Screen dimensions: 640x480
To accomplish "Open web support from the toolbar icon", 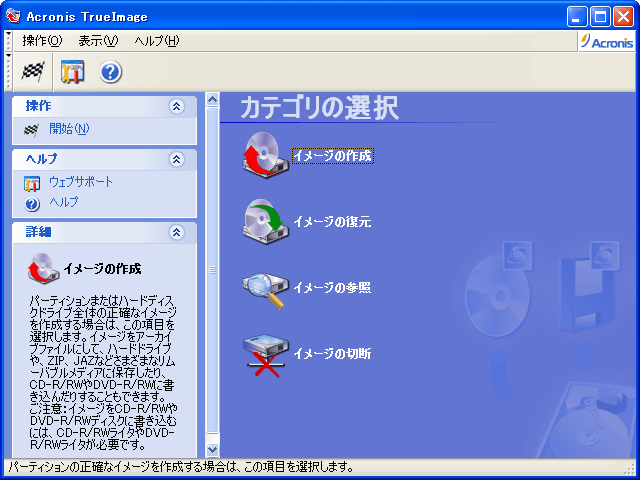I will [x=72, y=72].
